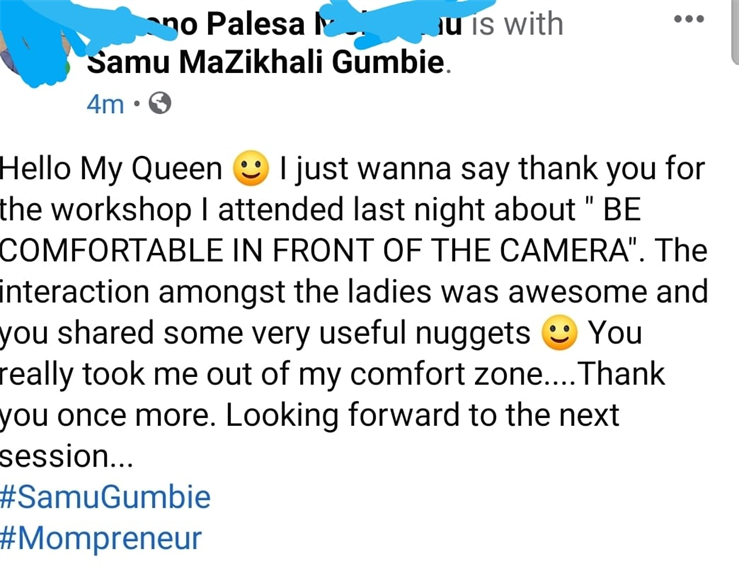Click the smiley emoji after "nuggets"

(559, 332)
